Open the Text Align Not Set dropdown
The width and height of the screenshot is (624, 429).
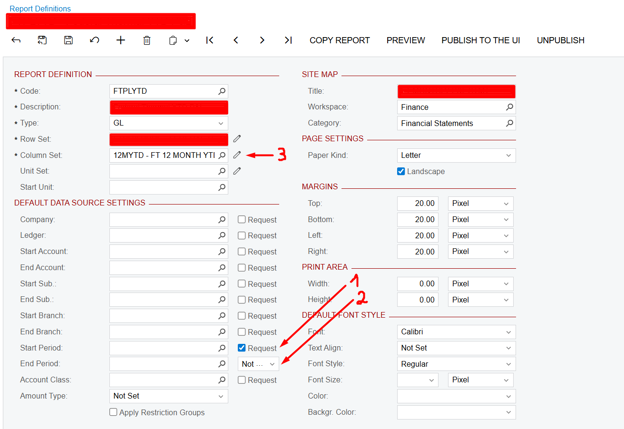pyautogui.click(x=456, y=348)
